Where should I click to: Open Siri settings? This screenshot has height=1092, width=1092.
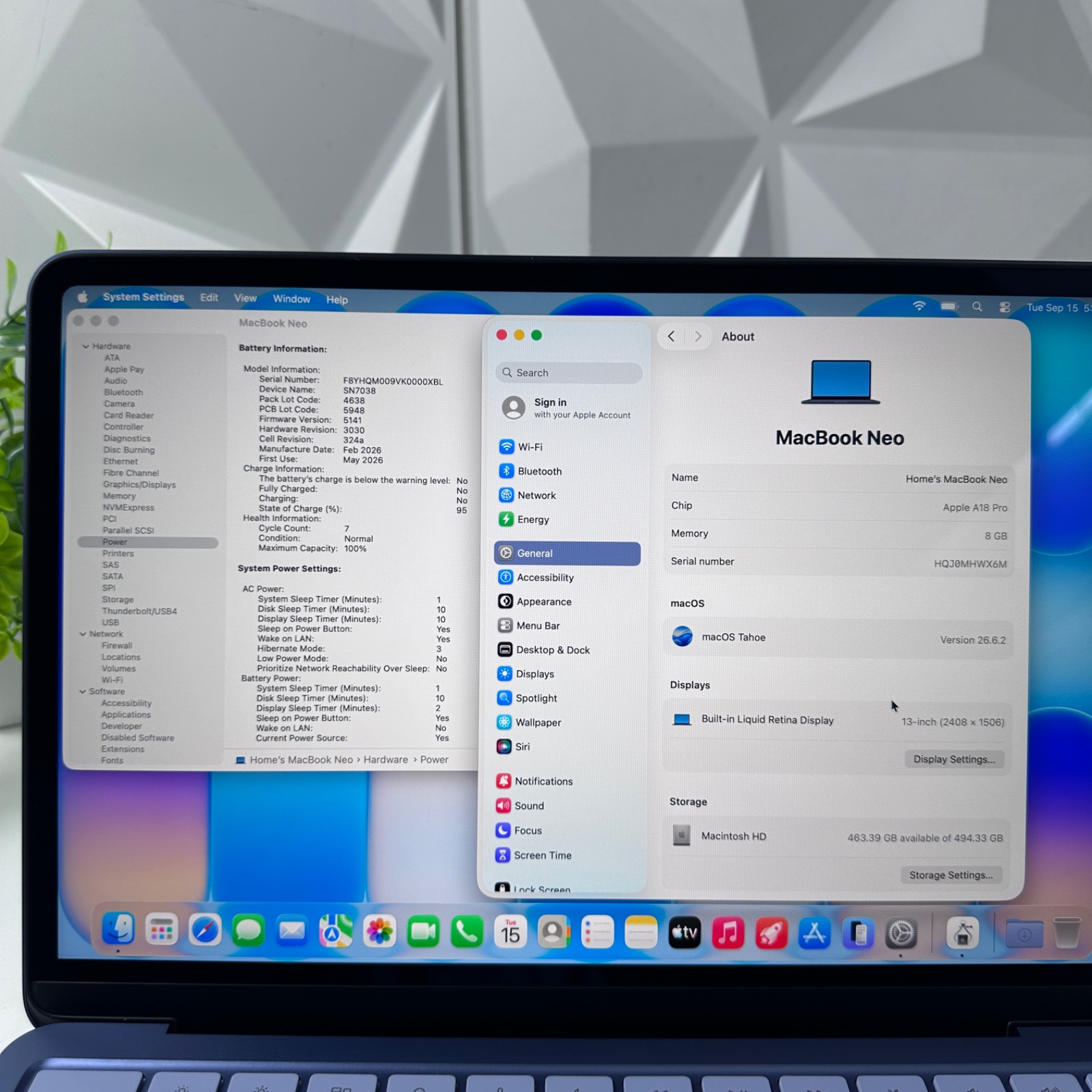pos(513,747)
